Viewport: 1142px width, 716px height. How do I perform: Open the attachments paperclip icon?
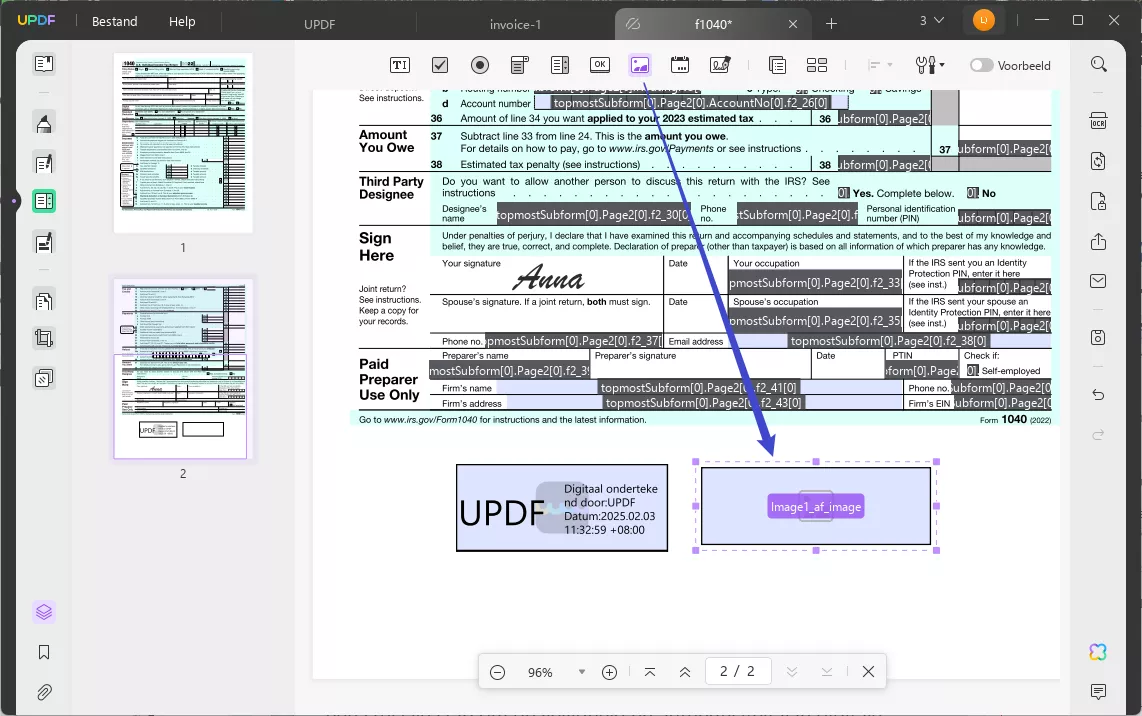tap(44, 692)
